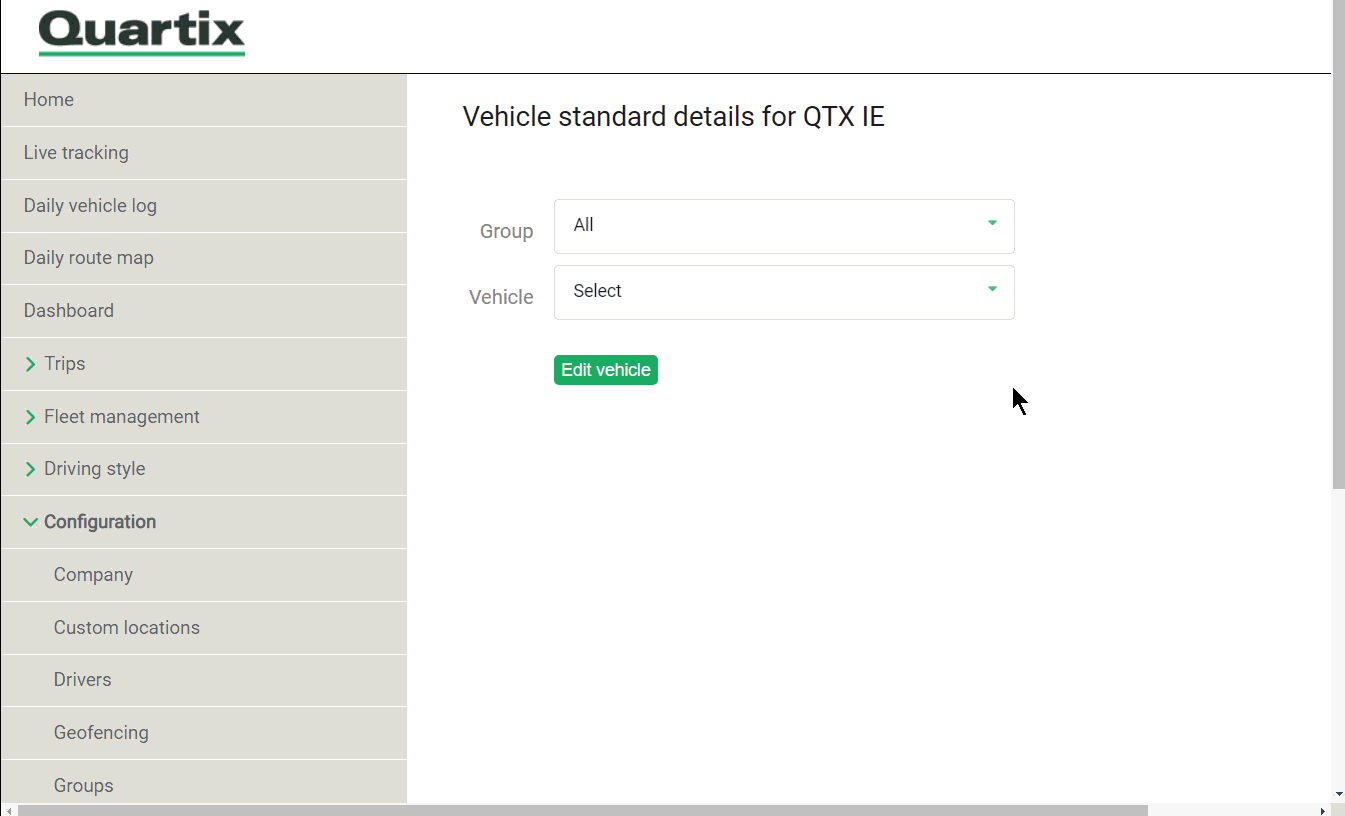Click the scroll right arrow
Image resolution: width=1345 pixels, height=816 pixels.
tap(1323, 810)
